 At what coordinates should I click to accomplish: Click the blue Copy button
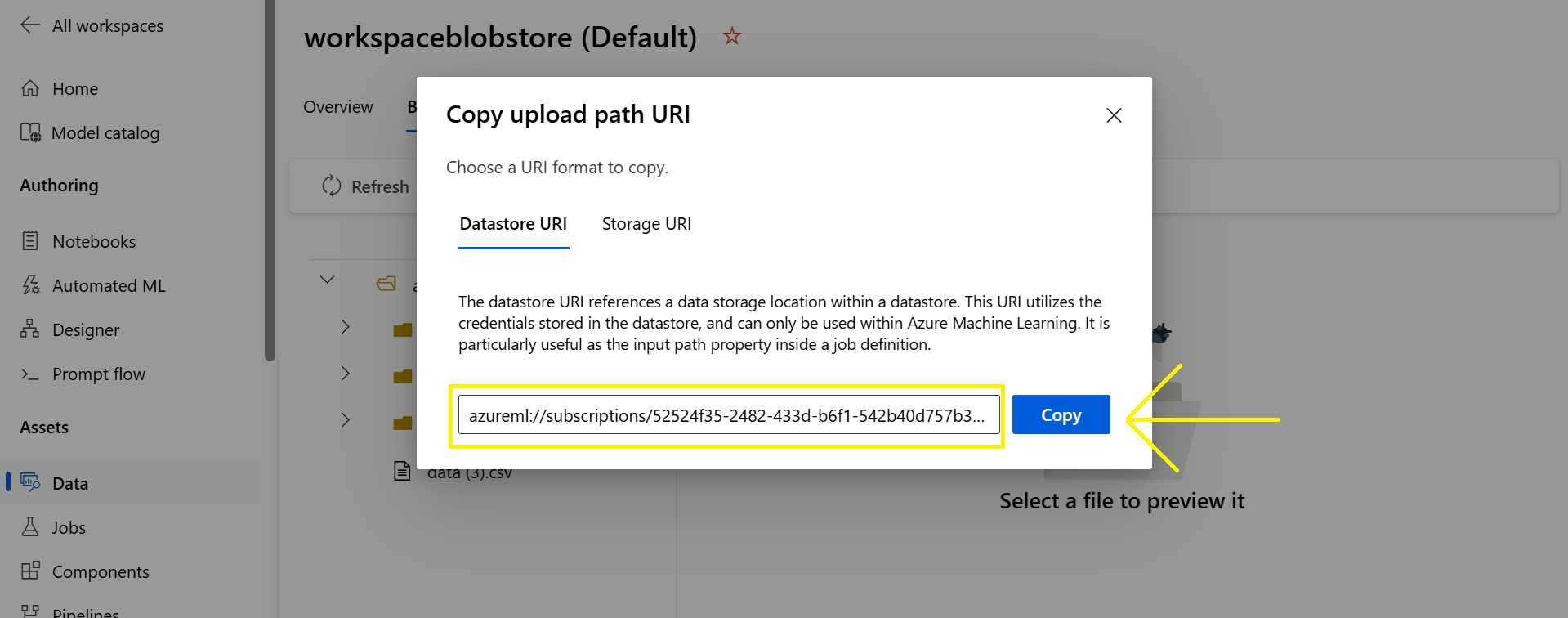(x=1061, y=414)
